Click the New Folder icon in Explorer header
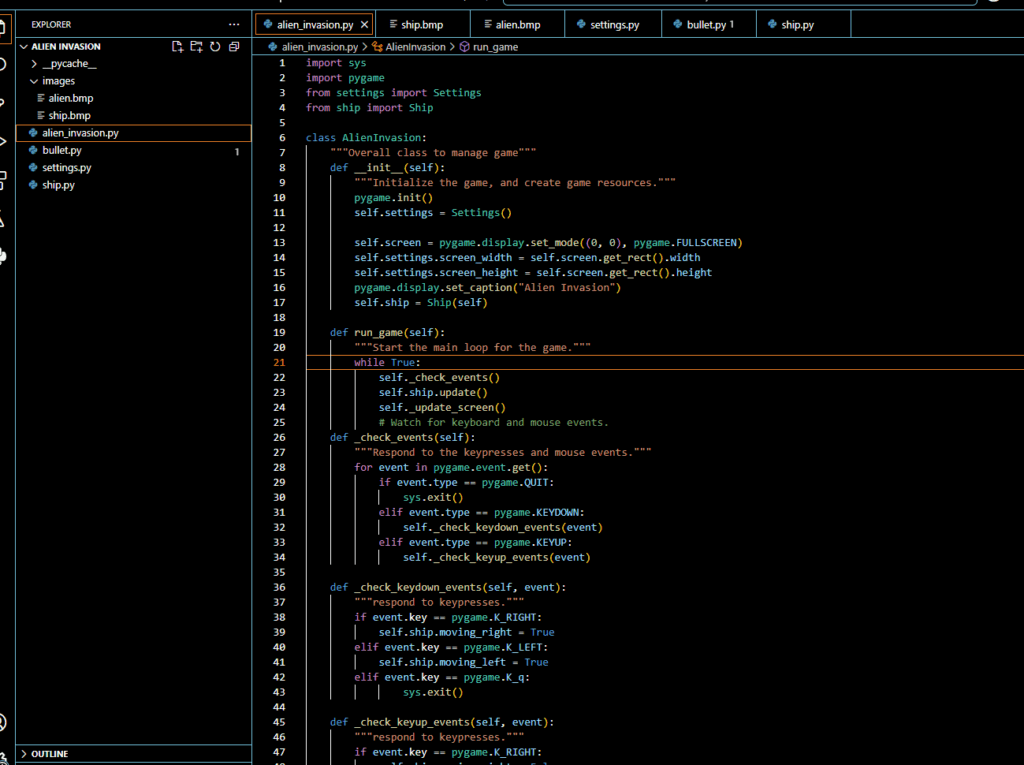Viewport: 1024px width, 765px height. tap(196, 47)
